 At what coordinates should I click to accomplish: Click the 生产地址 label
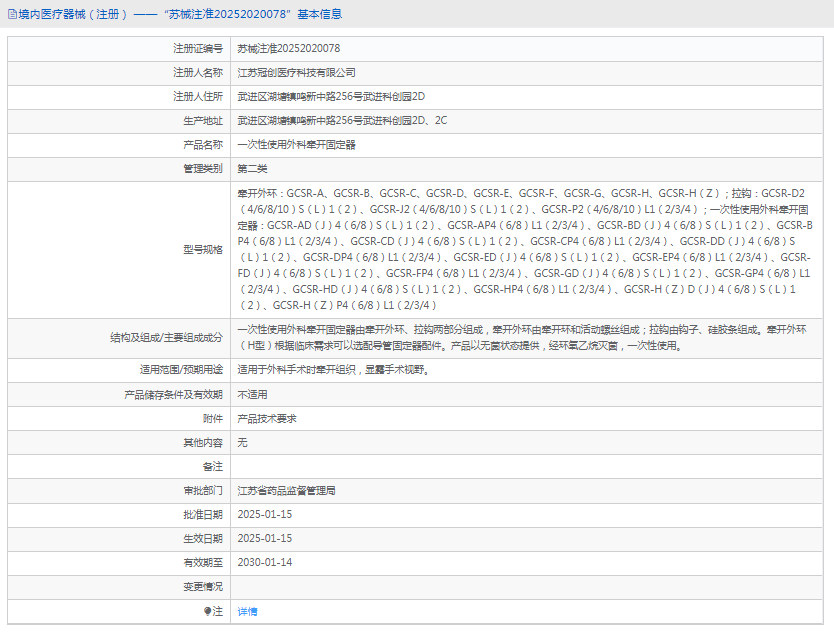[203, 121]
